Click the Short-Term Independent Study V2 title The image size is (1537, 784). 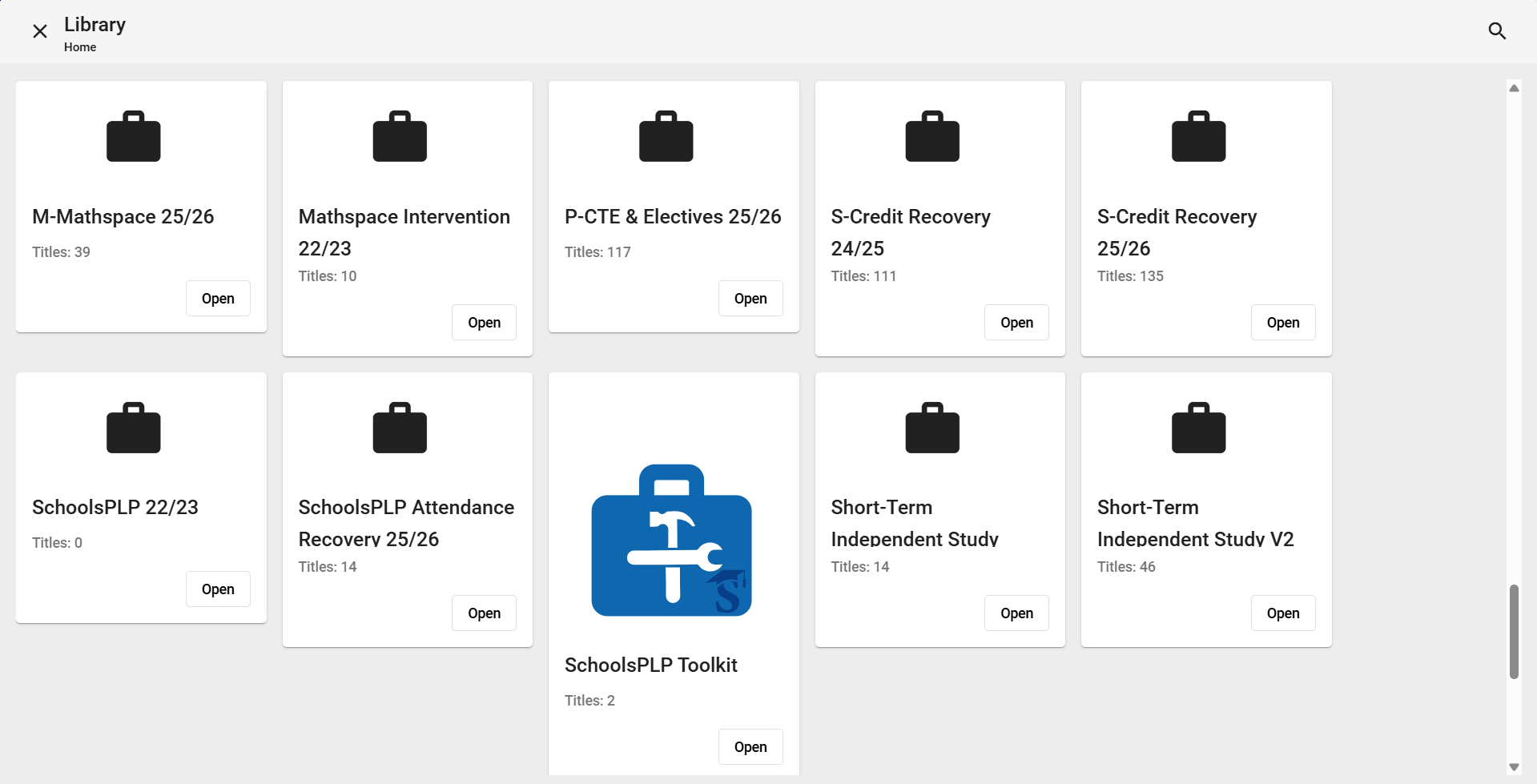tap(1196, 523)
